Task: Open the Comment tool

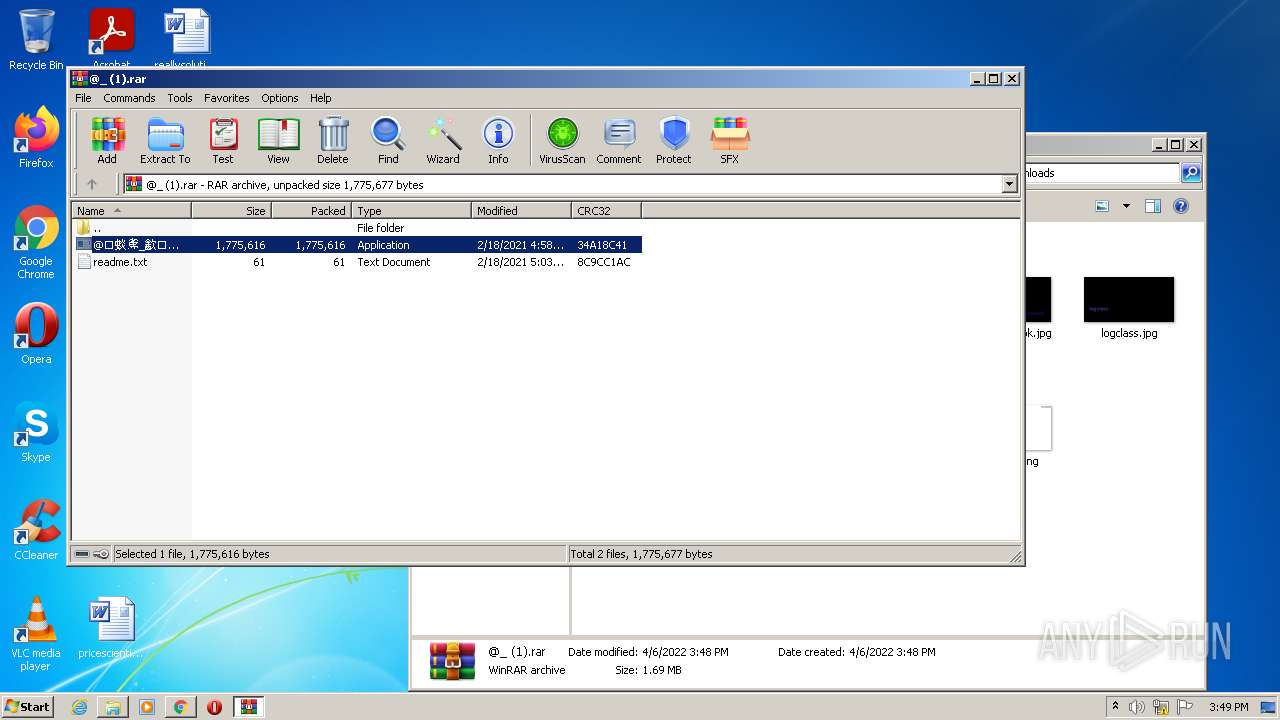Action: coord(619,140)
